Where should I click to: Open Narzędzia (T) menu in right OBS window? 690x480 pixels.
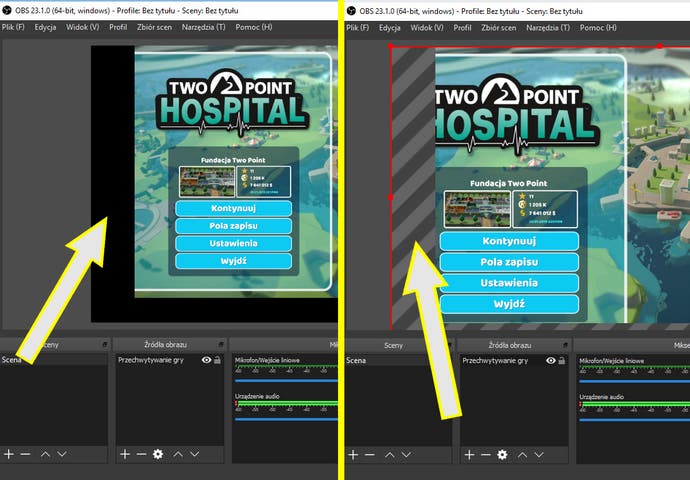coord(548,28)
